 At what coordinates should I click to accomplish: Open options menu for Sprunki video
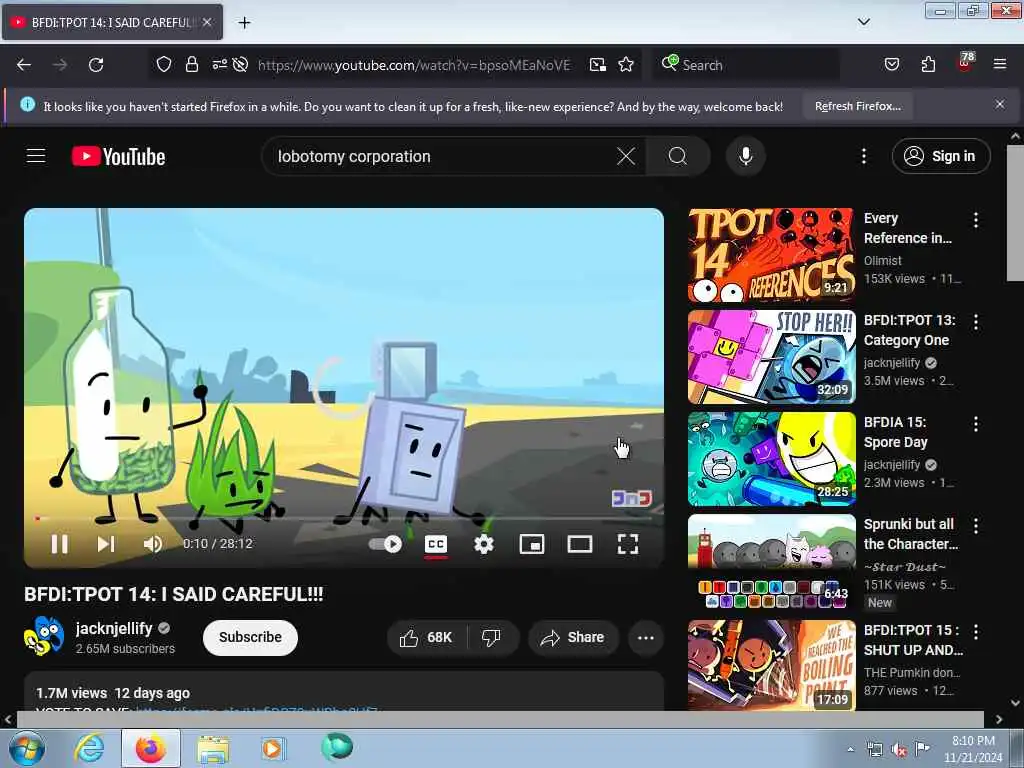[976, 526]
